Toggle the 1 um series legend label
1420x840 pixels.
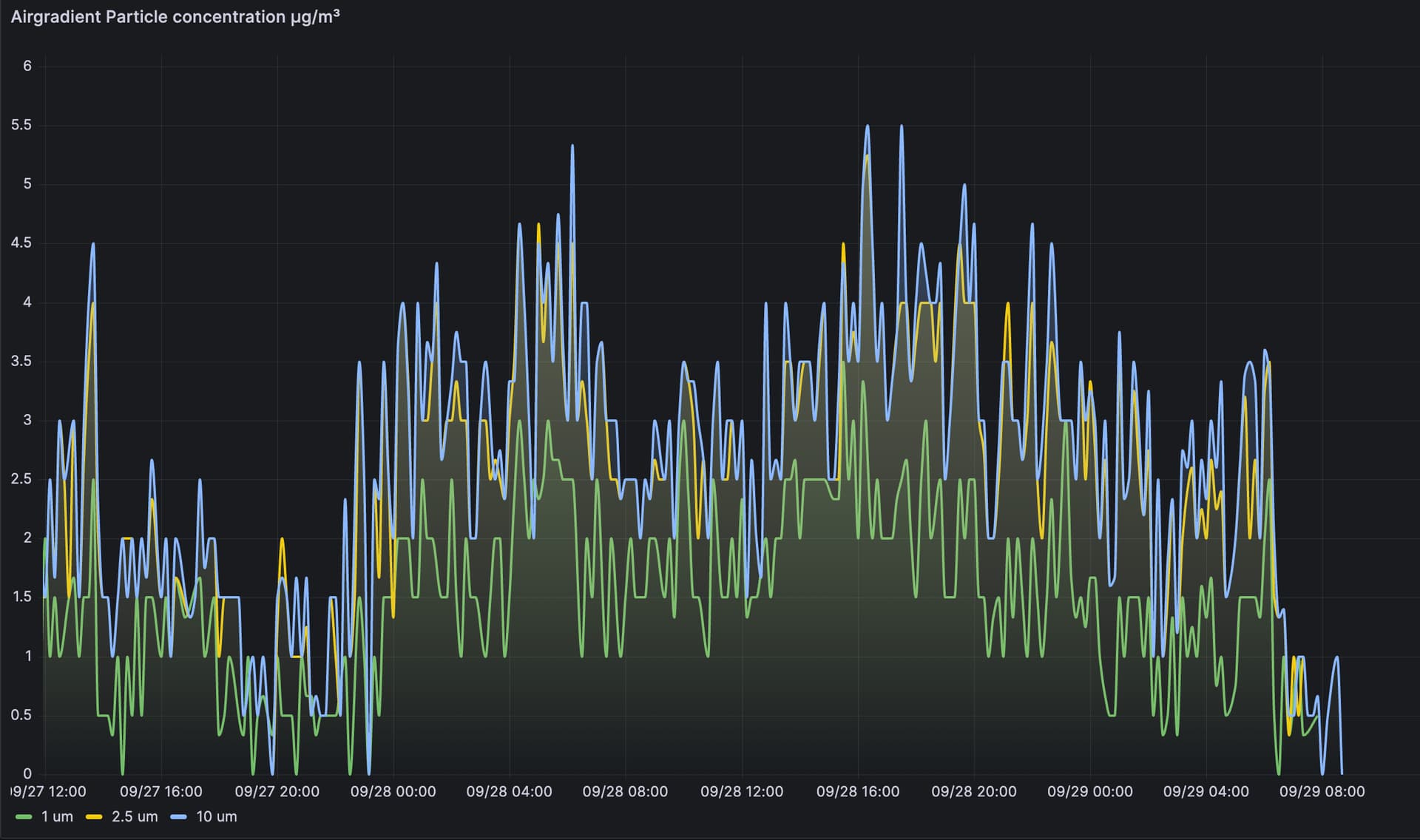[57, 817]
